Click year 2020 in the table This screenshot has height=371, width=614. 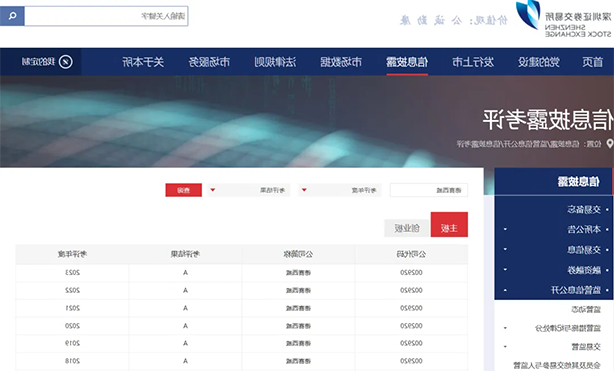click(72, 326)
